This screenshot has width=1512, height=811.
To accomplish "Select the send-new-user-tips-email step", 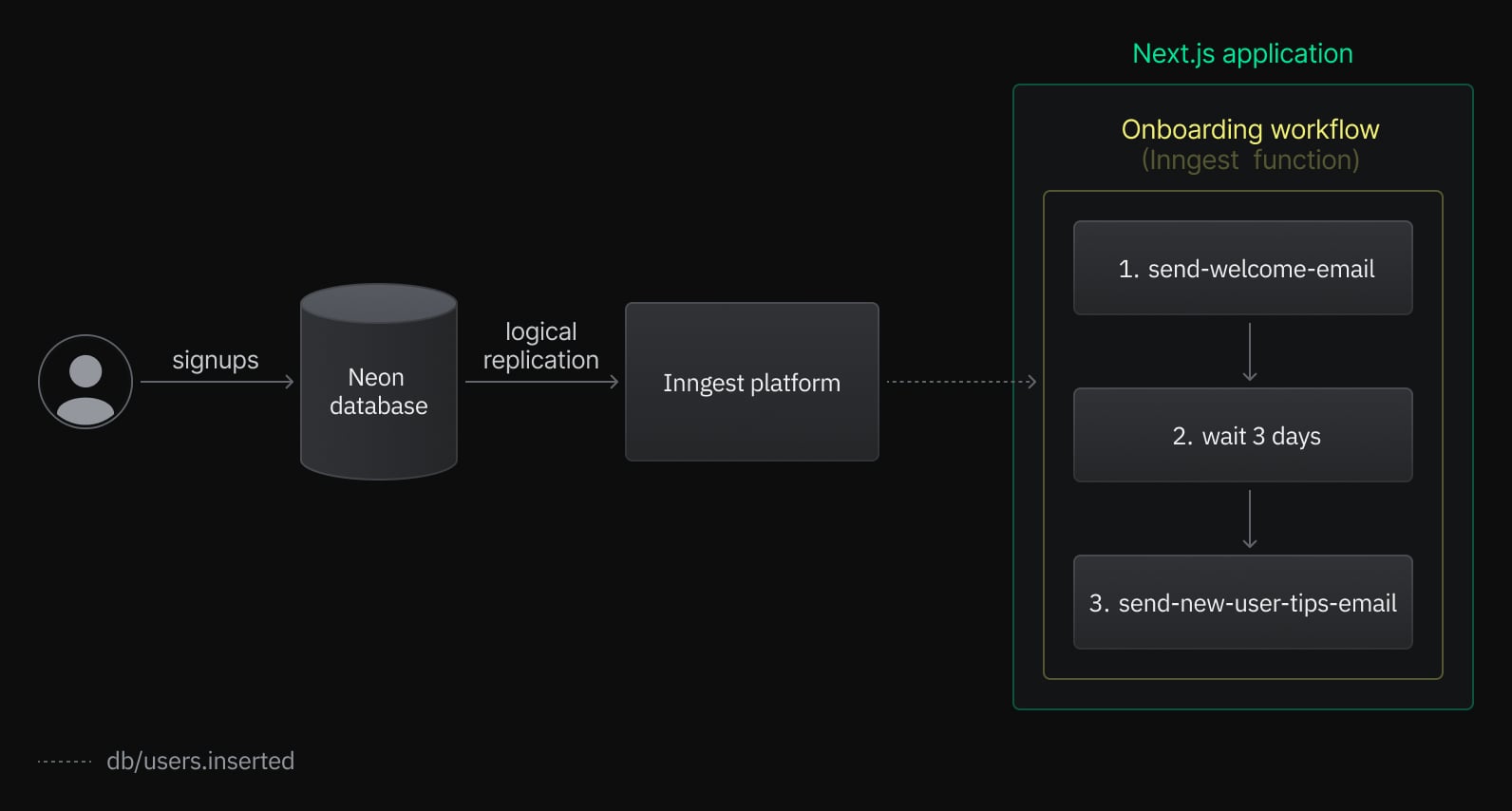I will [1242, 603].
